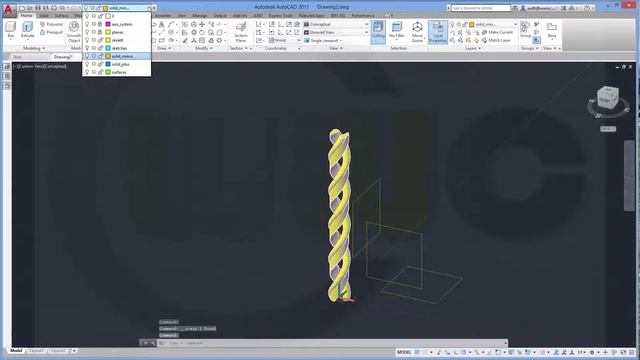Select the Box solid tool
Viewport: 640px width, 360px height.
tap(11, 30)
